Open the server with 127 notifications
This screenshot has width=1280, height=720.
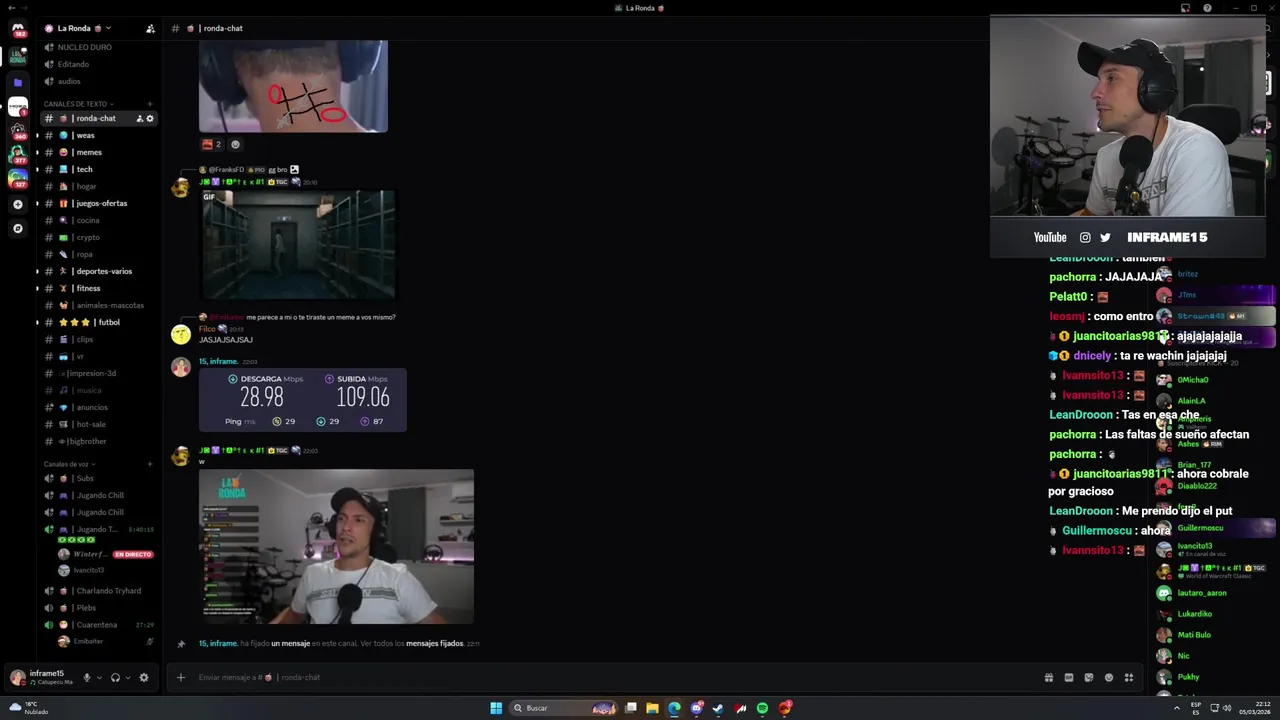(x=17, y=179)
